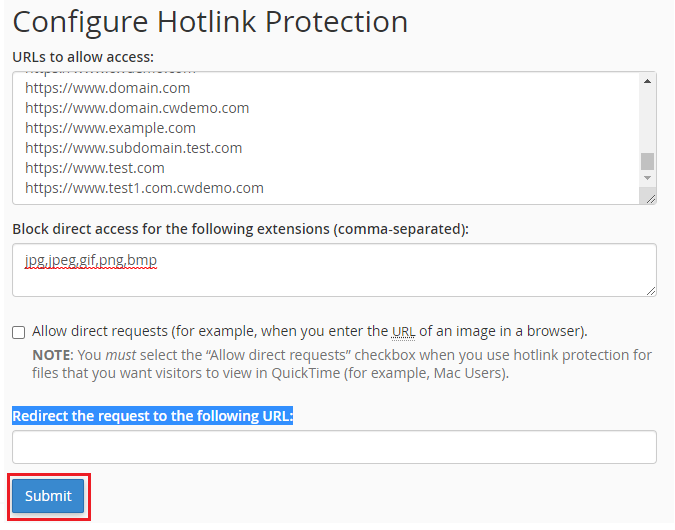675x530 pixels.
Task: Click the https://www.test1.com.cwdemo.com entry
Action: tap(144, 188)
